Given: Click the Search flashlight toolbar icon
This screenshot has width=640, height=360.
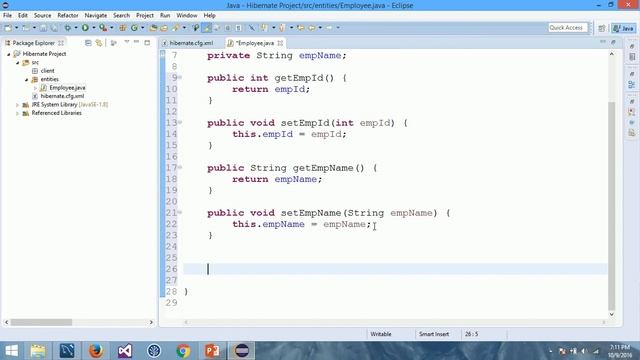Looking at the screenshot, I should [x=176, y=28].
